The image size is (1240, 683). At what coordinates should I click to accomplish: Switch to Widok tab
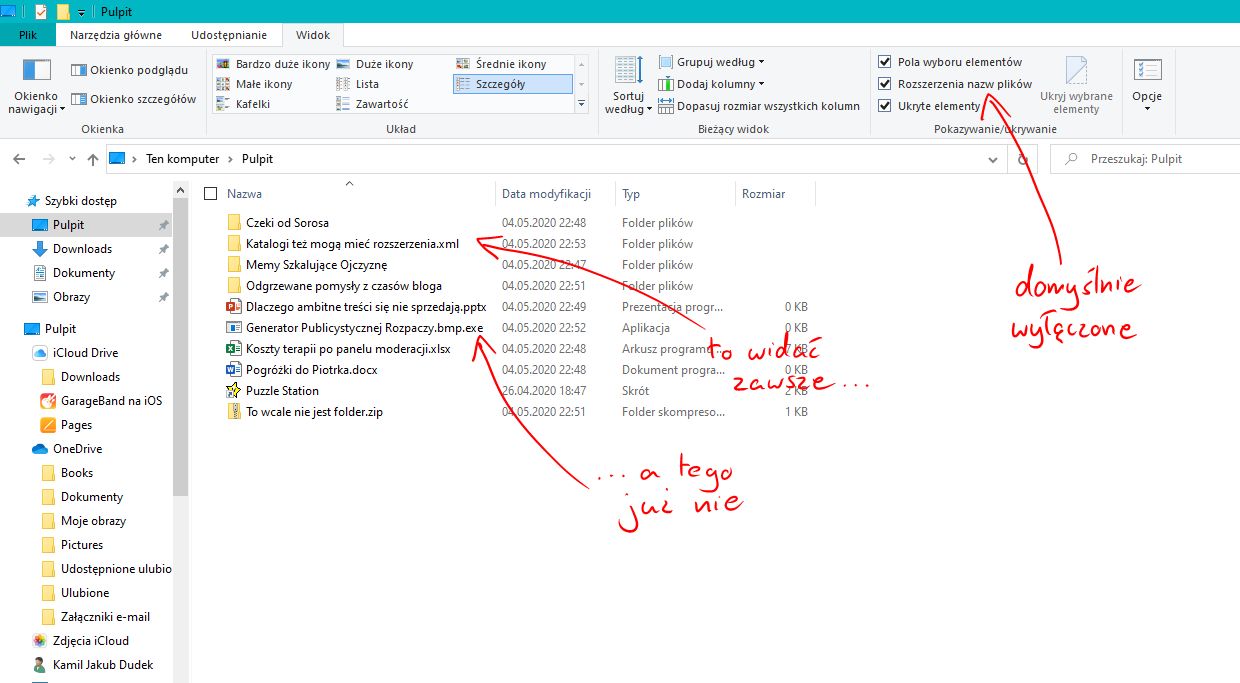coord(313,35)
